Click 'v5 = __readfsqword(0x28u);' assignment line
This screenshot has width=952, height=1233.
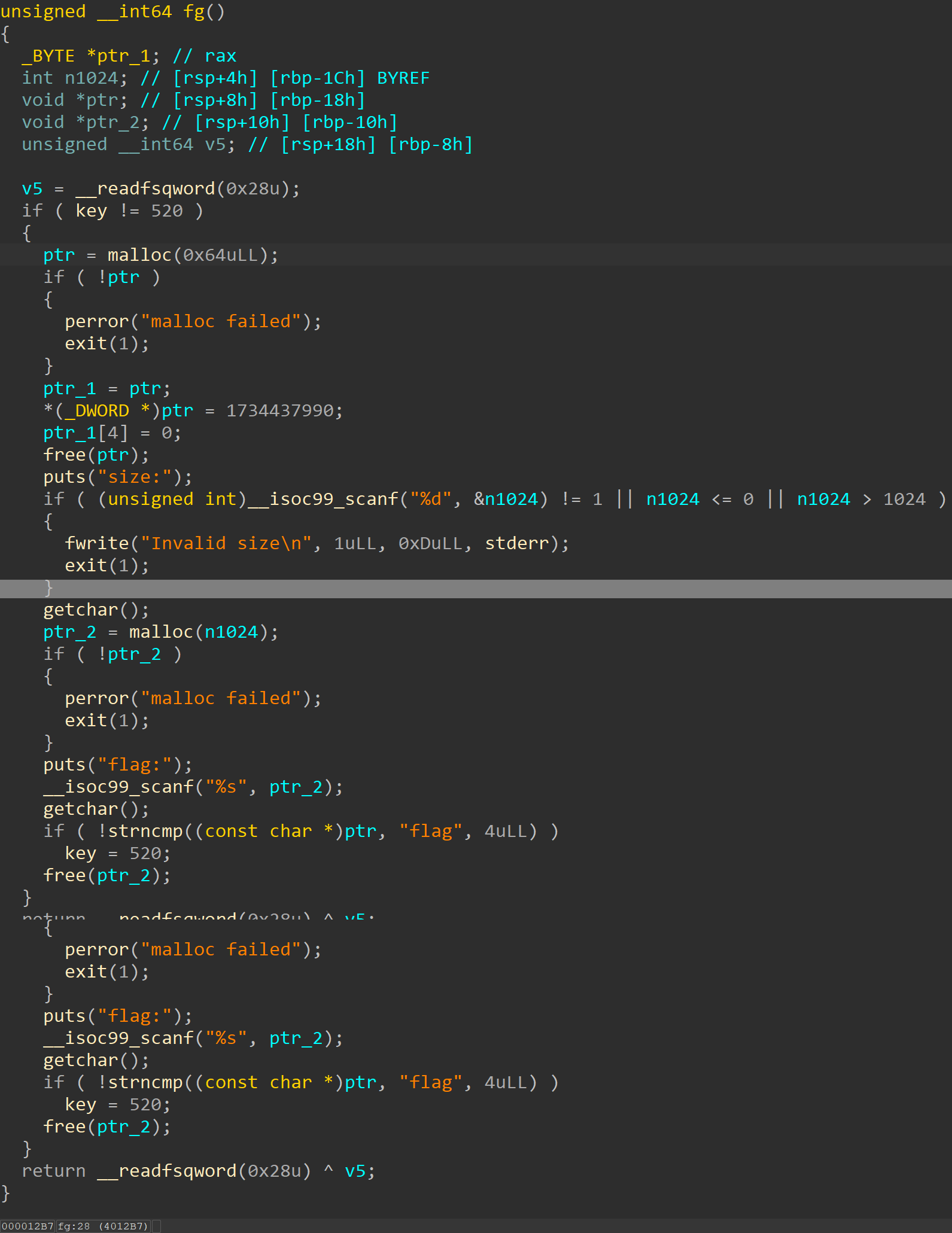pyautogui.click(x=161, y=188)
